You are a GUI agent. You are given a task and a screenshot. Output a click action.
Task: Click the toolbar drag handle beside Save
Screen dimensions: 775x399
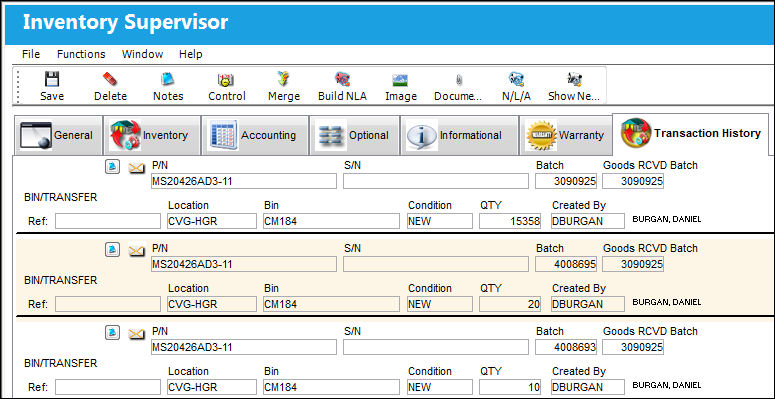click(19, 86)
